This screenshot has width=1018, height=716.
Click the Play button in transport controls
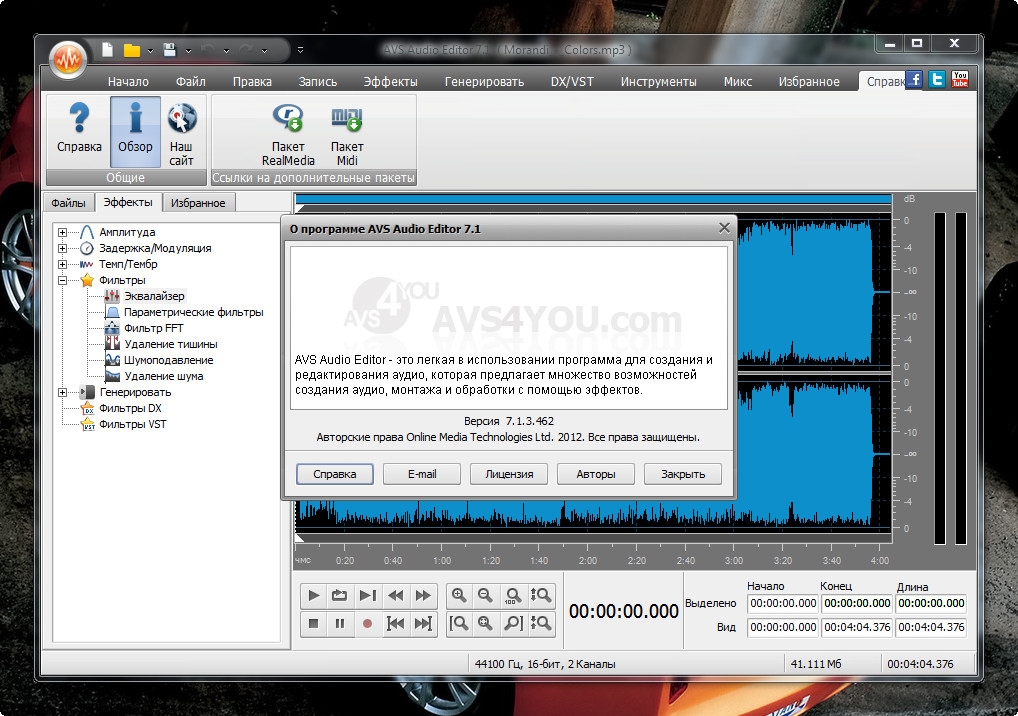coord(314,596)
